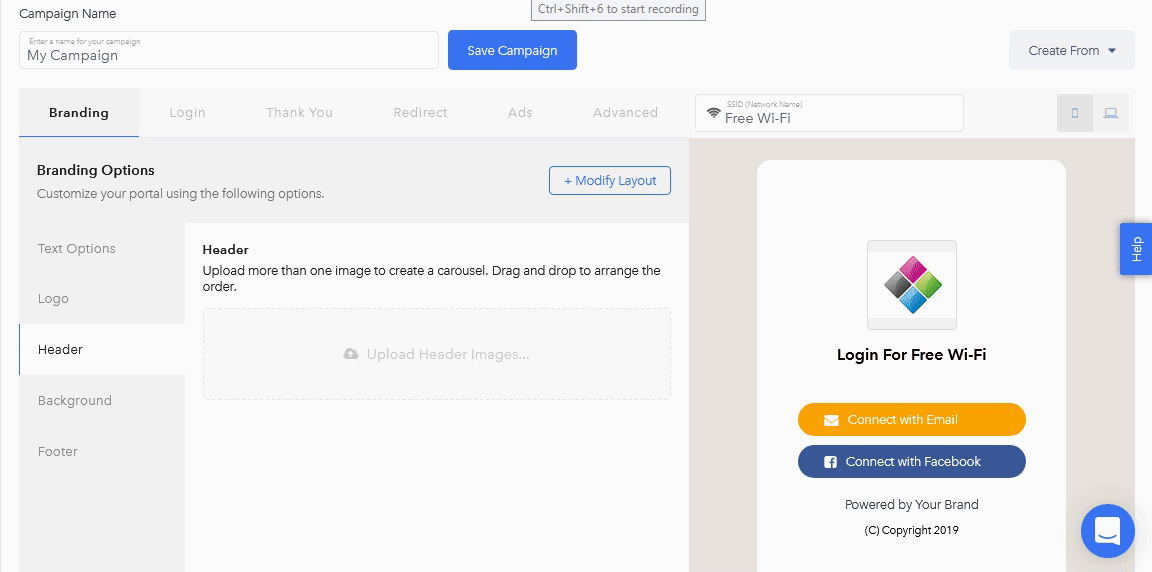Open the Footer branding section
The width and height of the screenshot is (1152, 572).
(x=102, y=451)
